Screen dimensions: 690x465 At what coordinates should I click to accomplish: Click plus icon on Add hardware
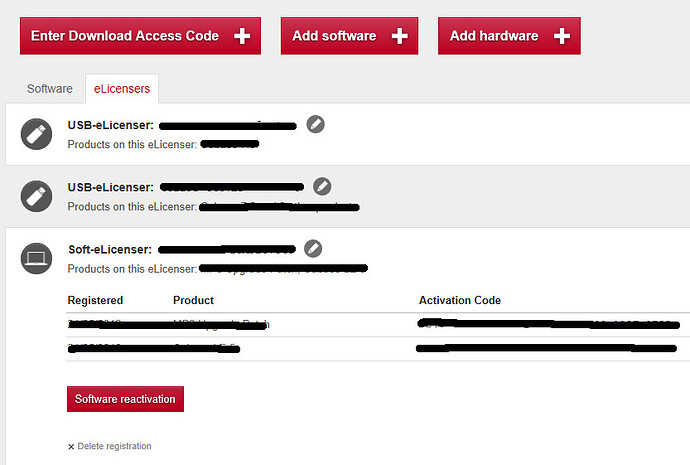[561, 36]
